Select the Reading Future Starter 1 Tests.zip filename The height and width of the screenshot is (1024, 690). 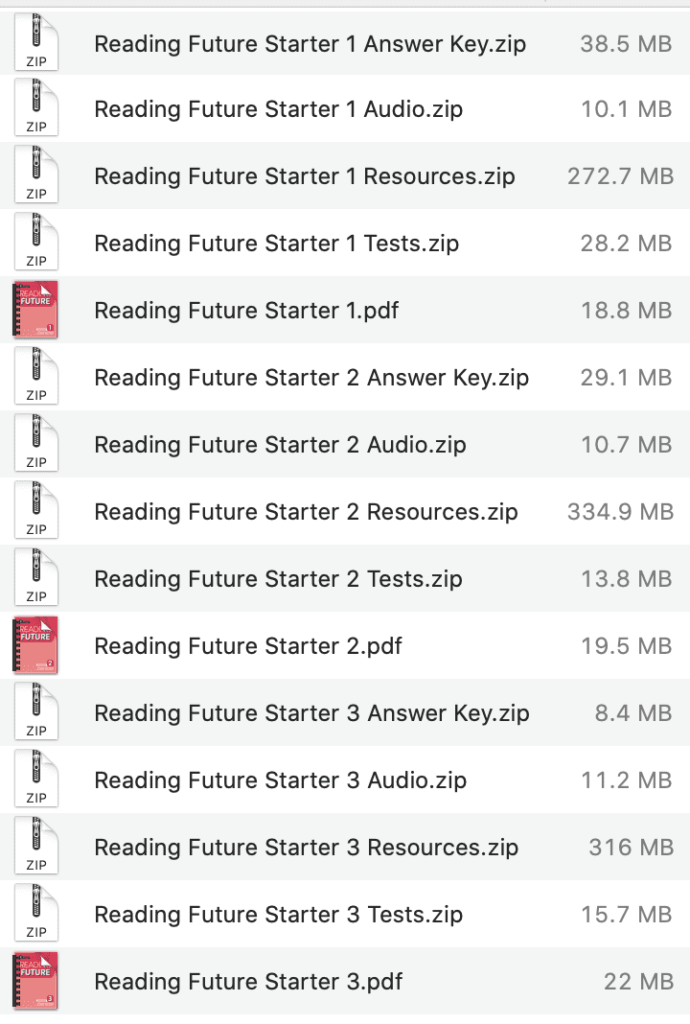(x=276, y=243)
